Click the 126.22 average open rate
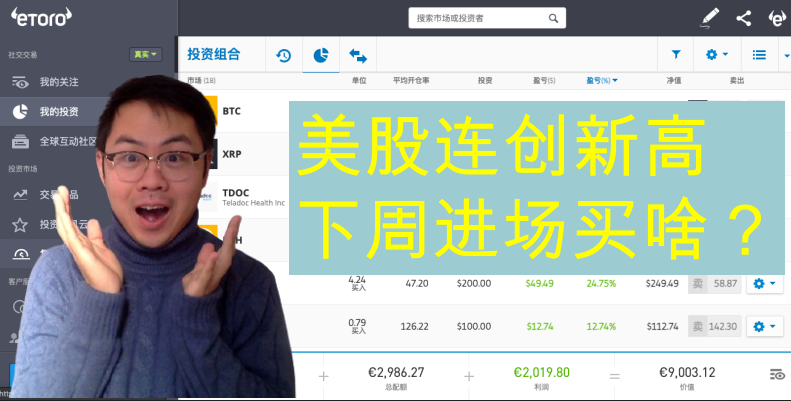 click(x=414, y=326)
